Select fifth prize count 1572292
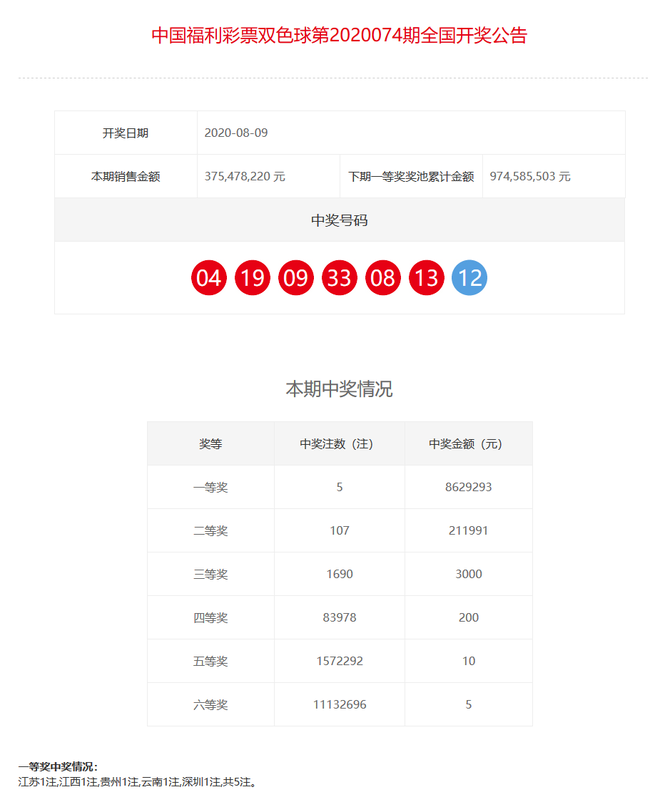The width and height of the screenshot is (650, 802). pyautogui.click(x=340, y=661)
